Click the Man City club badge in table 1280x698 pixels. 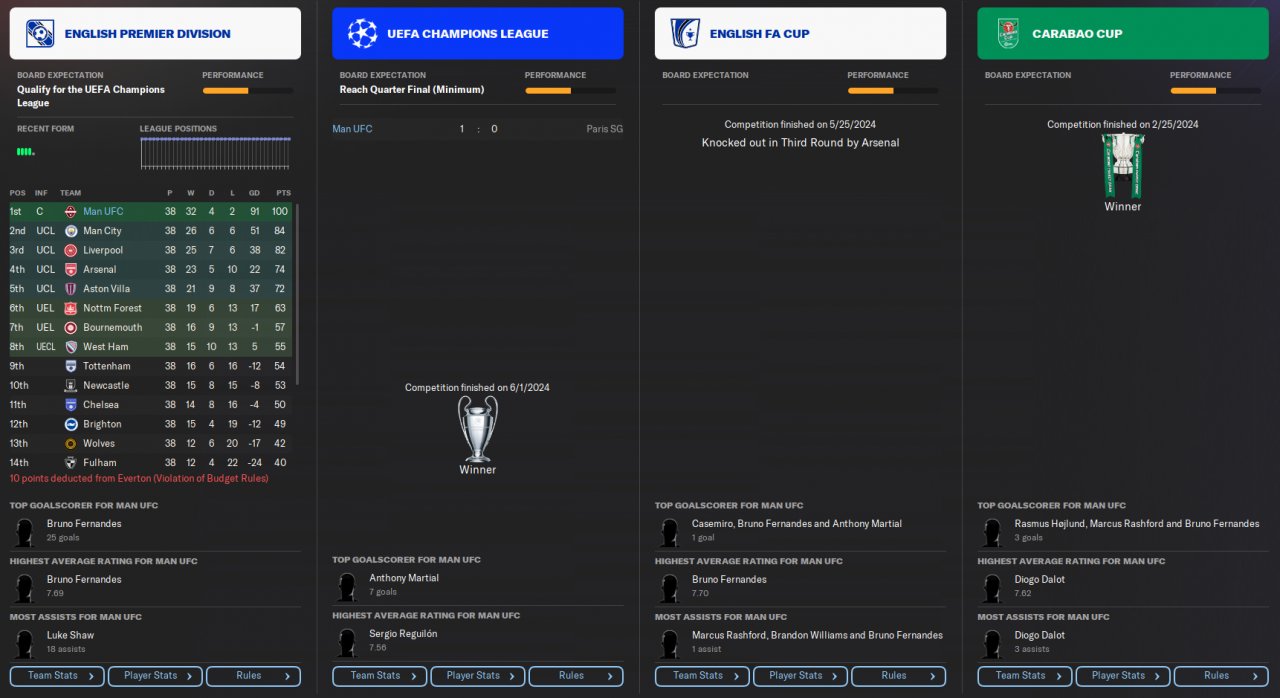point(71,231)
